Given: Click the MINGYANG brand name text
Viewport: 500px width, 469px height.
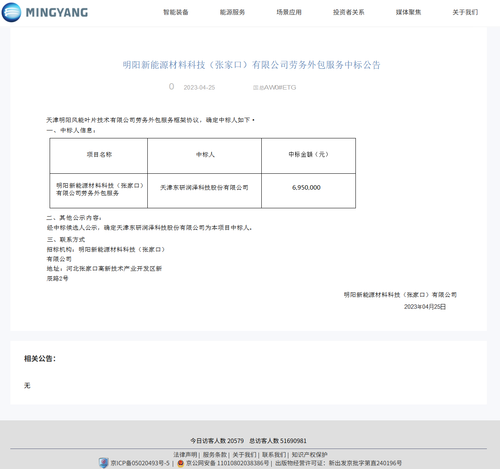Looking at the screenshot, I should pyautogui.click(x=57, y=13).
